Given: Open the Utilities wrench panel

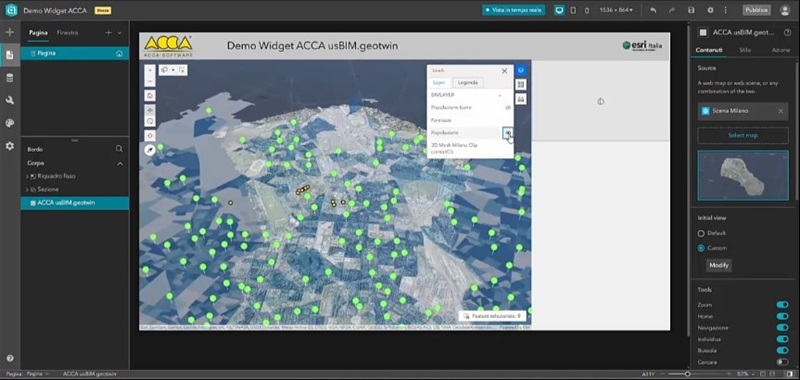Looking at the screenshot, I should (10, 100).
